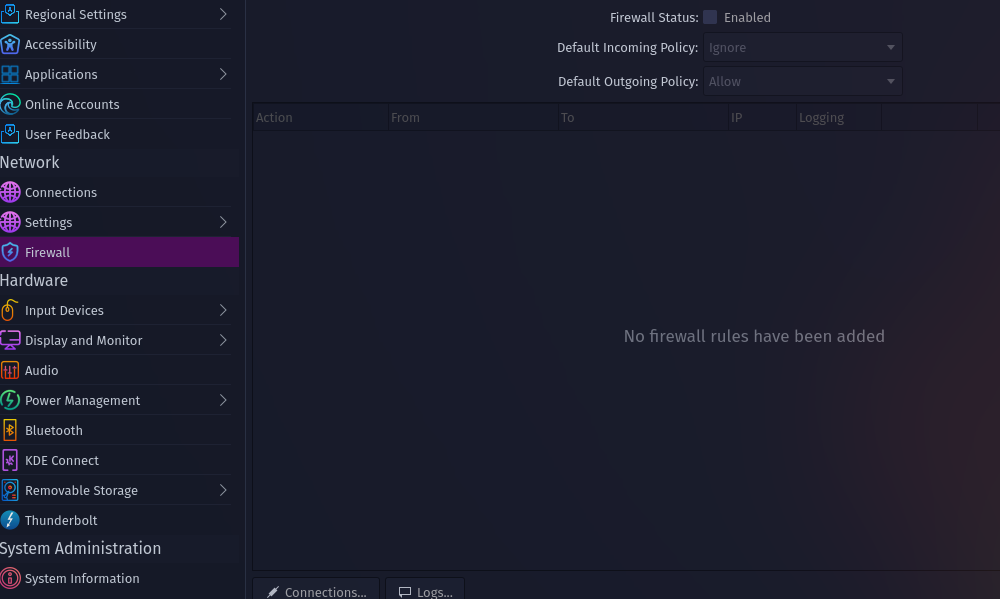Image resolution: width=1000 pixels, height=599 pixels.
Task: Expand Power Management chevron
Action: (223, 400)
